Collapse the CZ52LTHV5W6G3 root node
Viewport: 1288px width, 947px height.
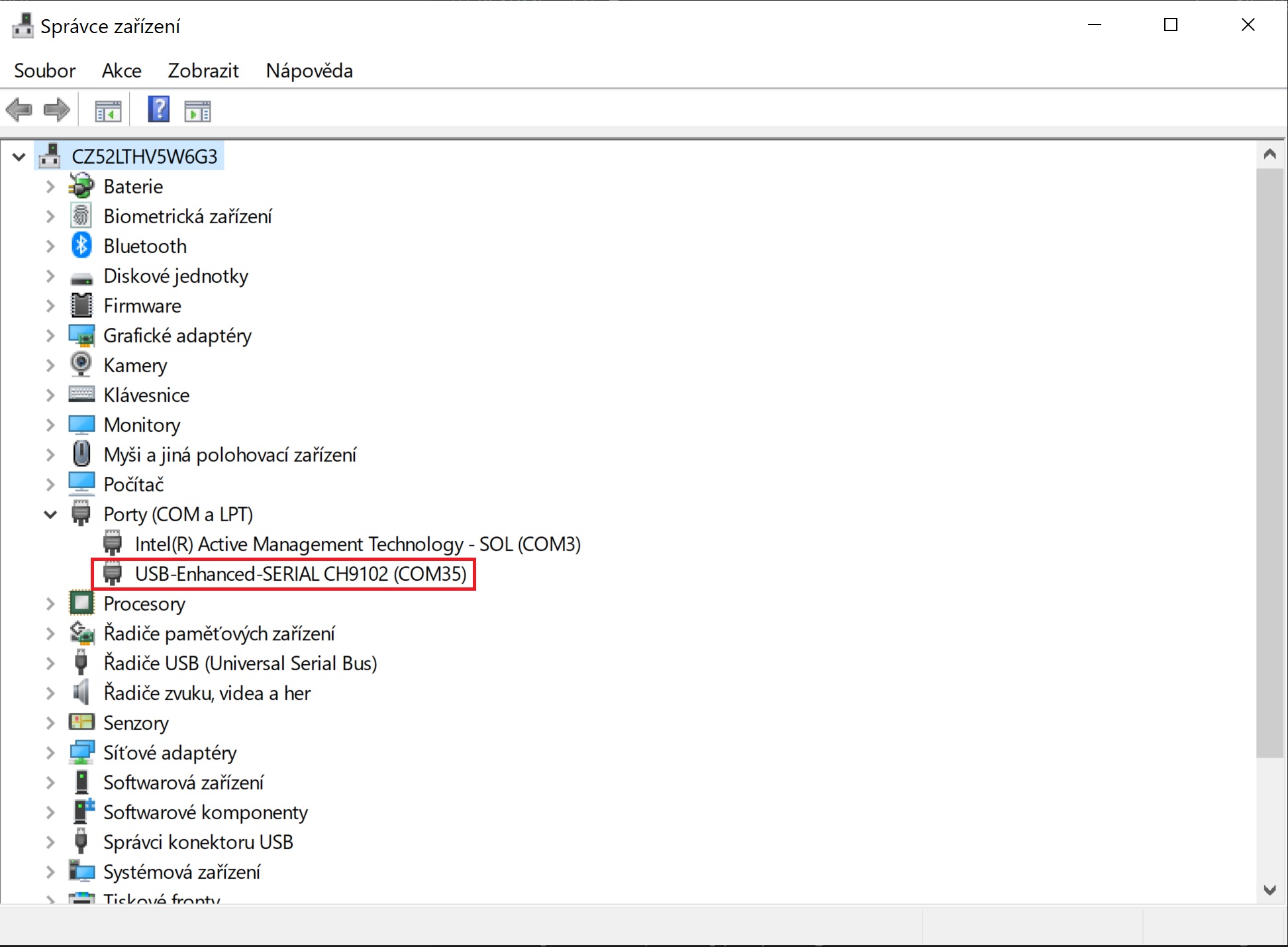pos(19,157)
